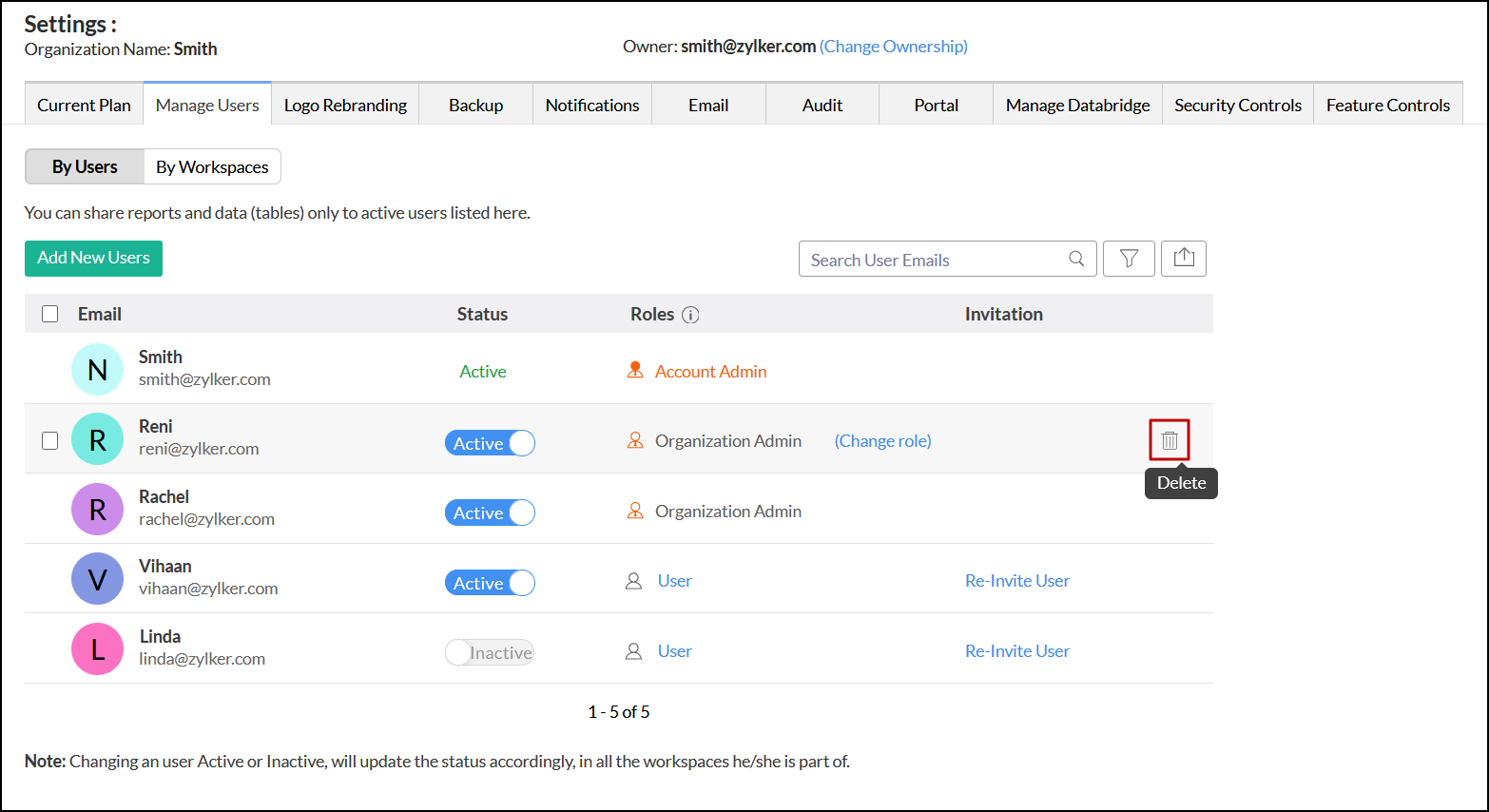
Task: Click Vihaan's purple avatar icon
Action: (97, 579)
